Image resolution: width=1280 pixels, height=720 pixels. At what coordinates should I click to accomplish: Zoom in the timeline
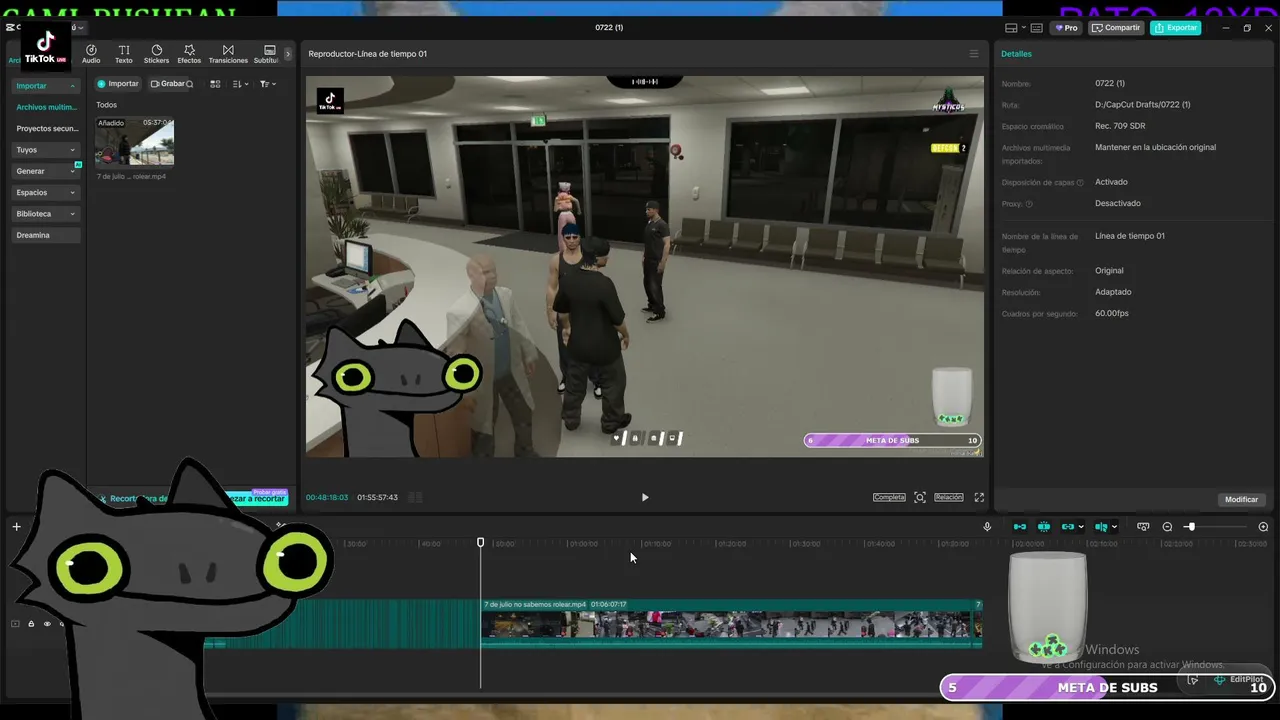pyautogui.click(x=1263, y=527)
